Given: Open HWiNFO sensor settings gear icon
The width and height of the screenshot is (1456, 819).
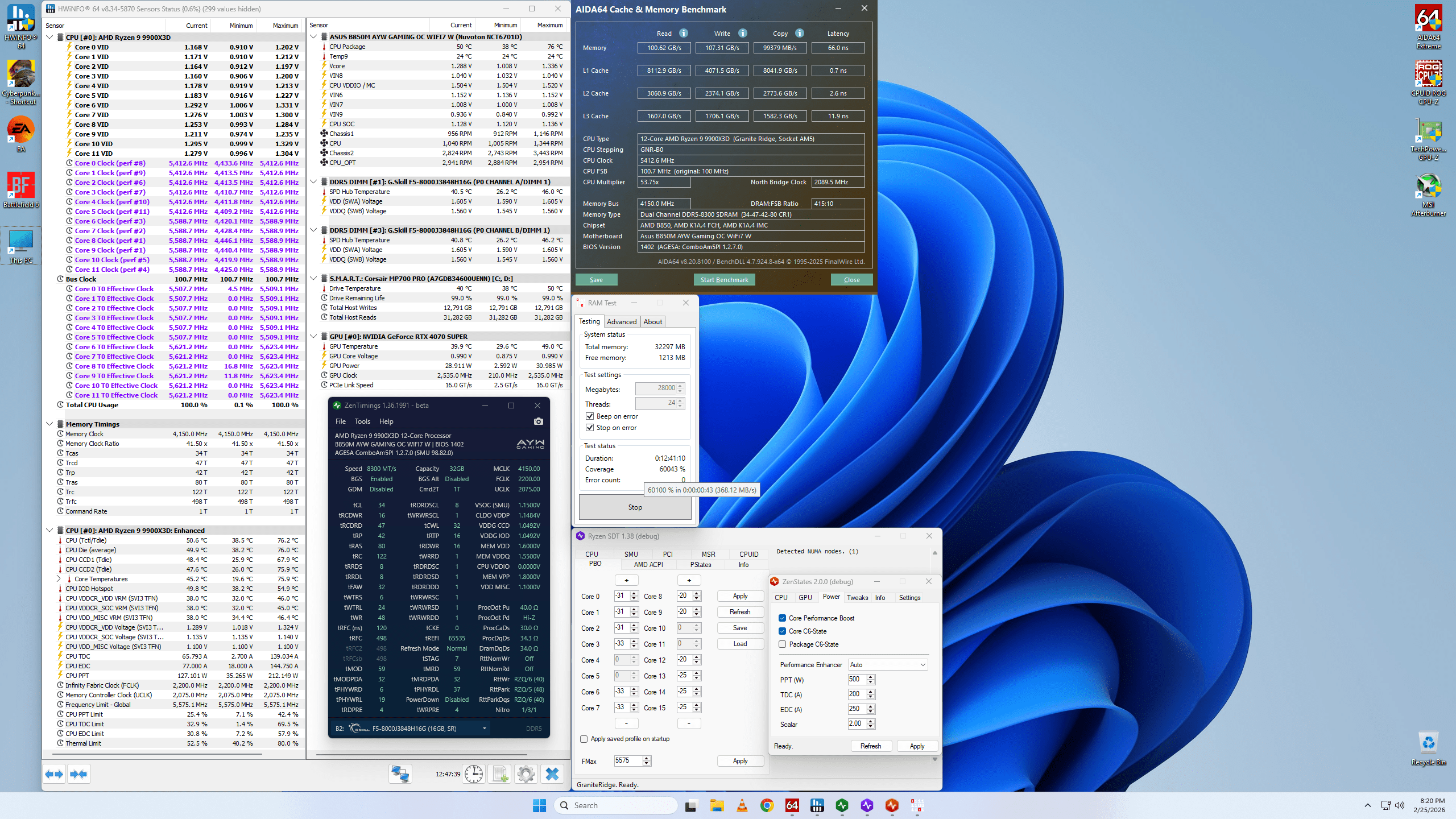Looking at the screenshot, I should pos(526,774).
